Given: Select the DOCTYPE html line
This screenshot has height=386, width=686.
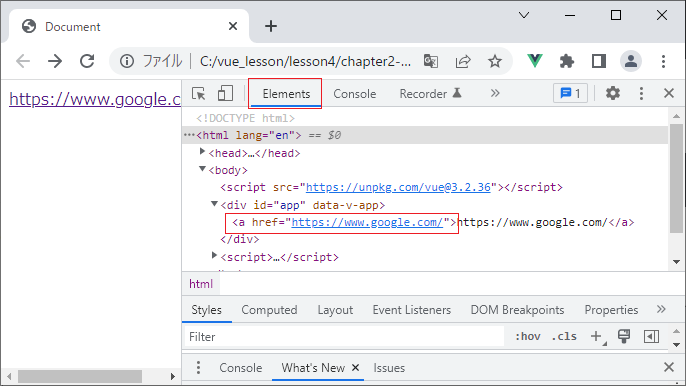Looking at the screenshot, I should 245,118.
